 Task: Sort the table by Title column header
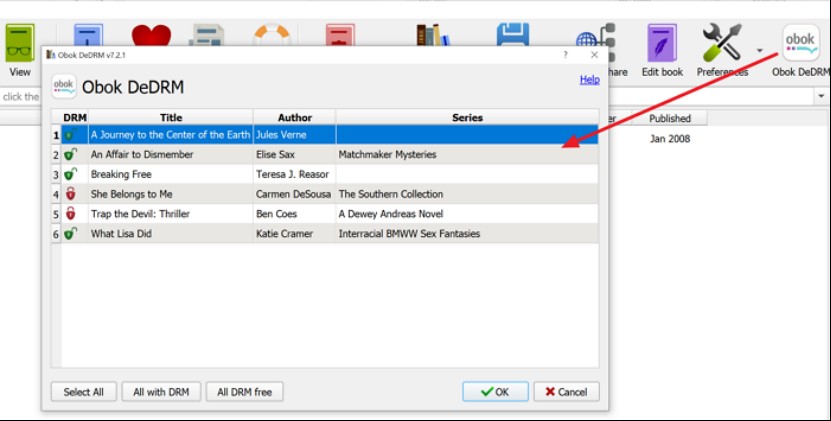click(x=171, y=117)
